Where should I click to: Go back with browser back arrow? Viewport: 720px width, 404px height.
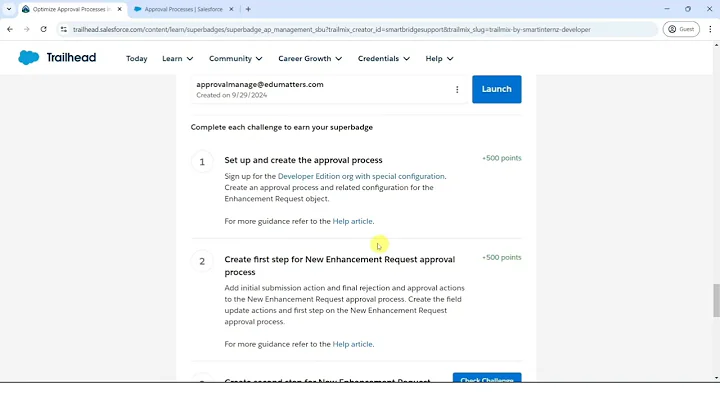[10, 29]
